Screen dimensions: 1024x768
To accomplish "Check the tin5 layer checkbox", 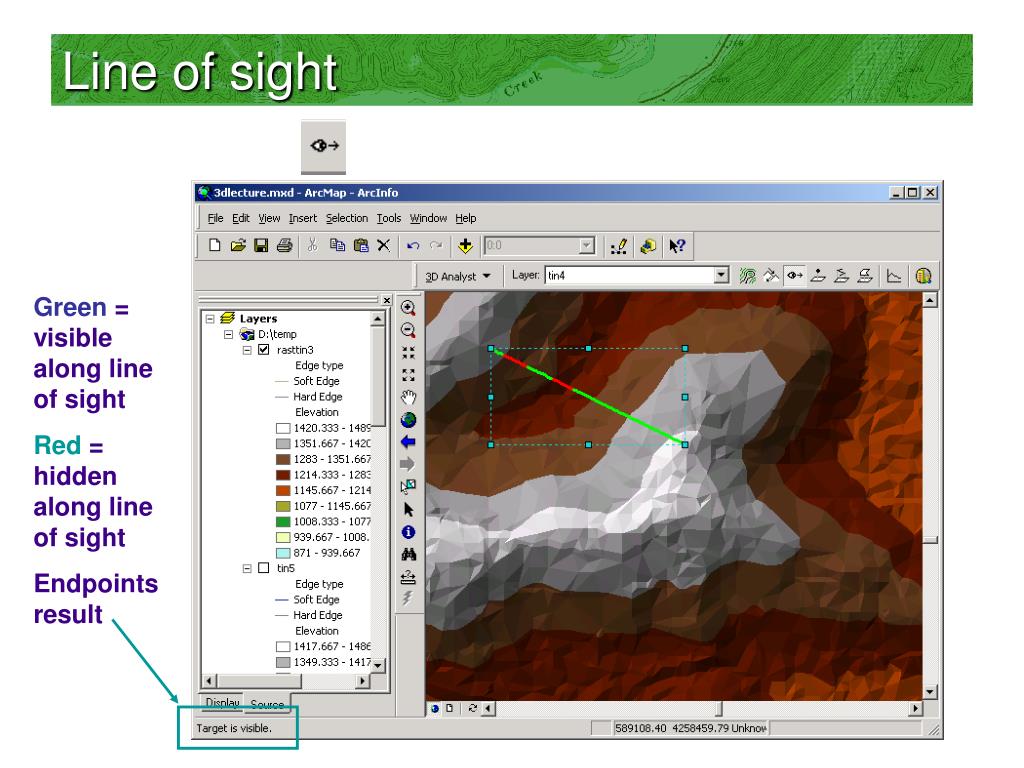I will tap(264, 568).
